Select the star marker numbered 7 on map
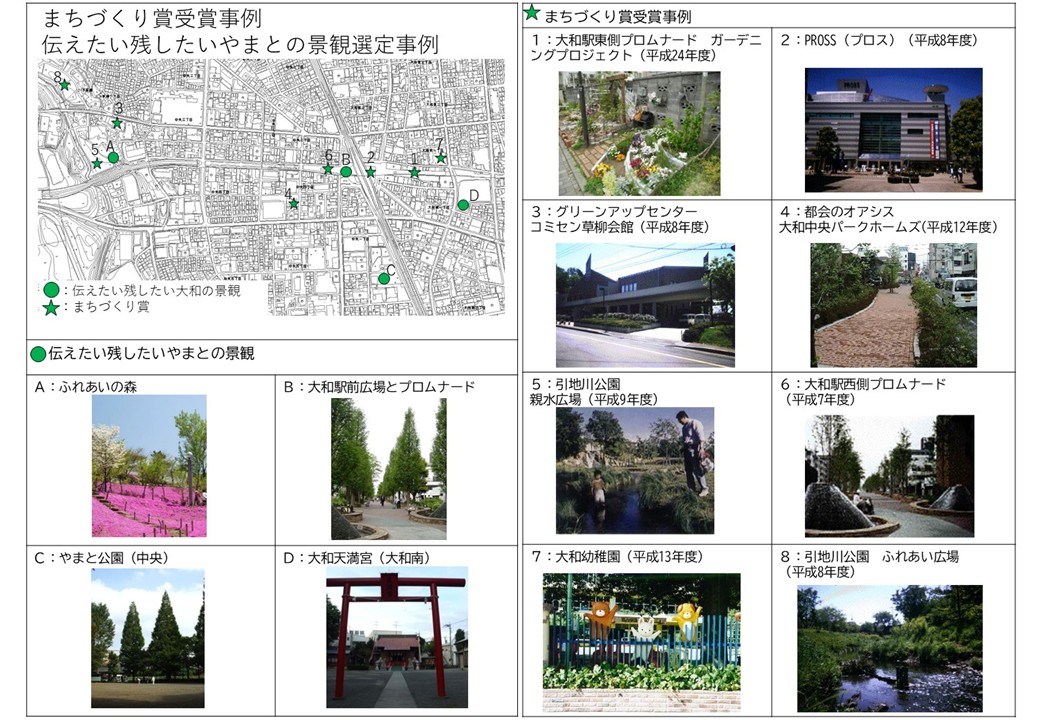 (x=441, y=157)
